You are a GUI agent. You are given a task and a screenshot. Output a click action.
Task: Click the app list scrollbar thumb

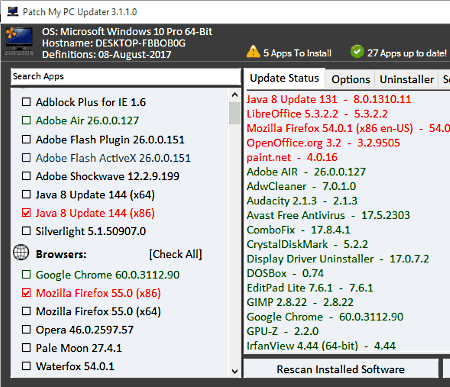coord(235,113)
